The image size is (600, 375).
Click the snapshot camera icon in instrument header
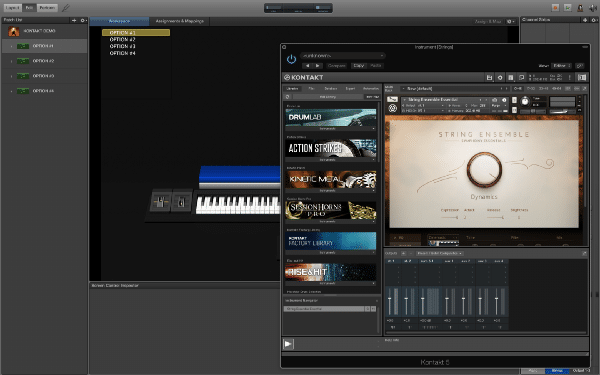click(x=494, y=100)
